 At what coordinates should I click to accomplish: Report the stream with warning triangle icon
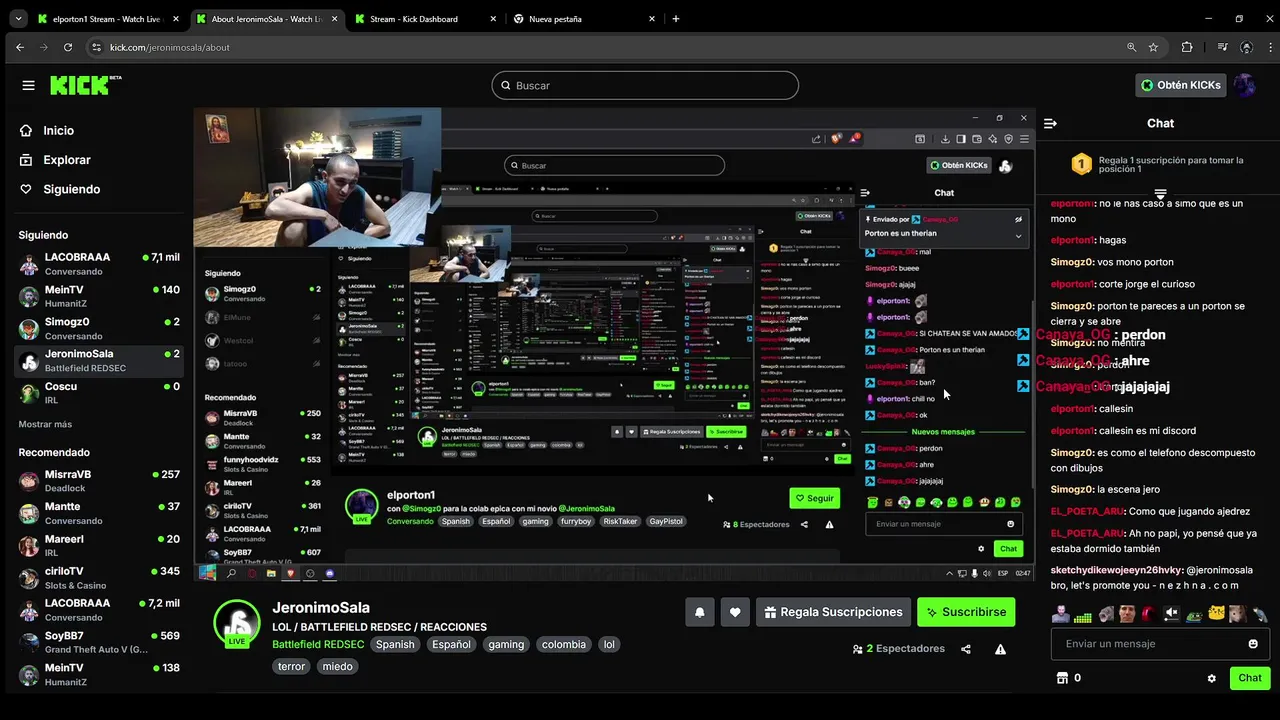1000,649
